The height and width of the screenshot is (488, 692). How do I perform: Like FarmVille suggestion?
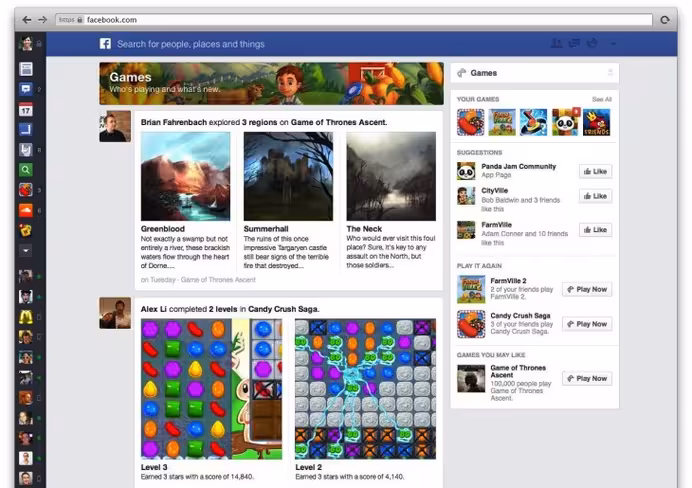[x=595, y=230]
